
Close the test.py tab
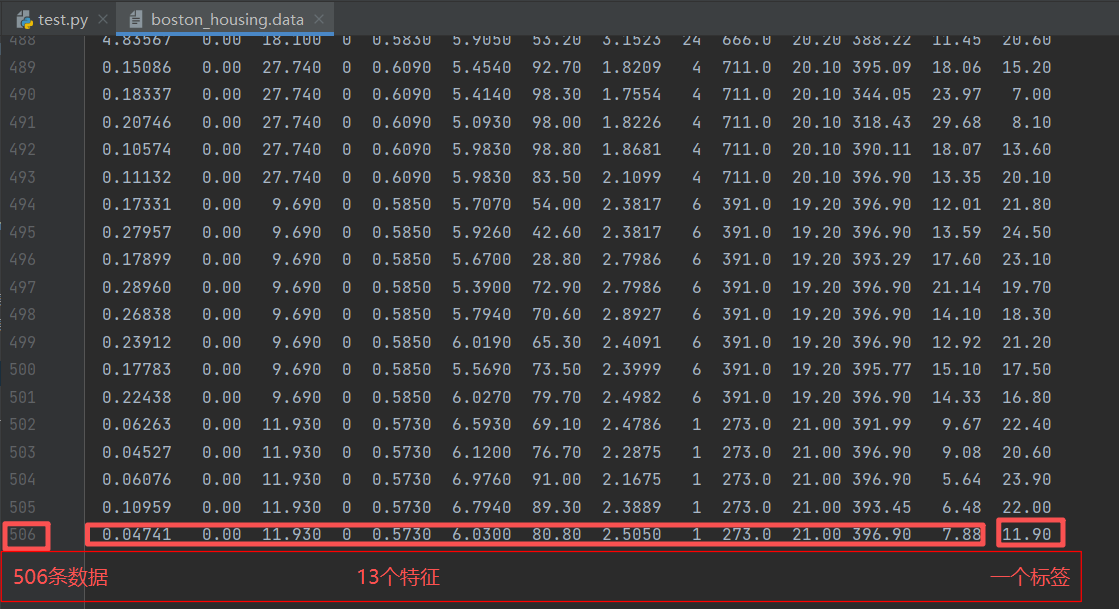pyautogui.click(x=103, y=19)
